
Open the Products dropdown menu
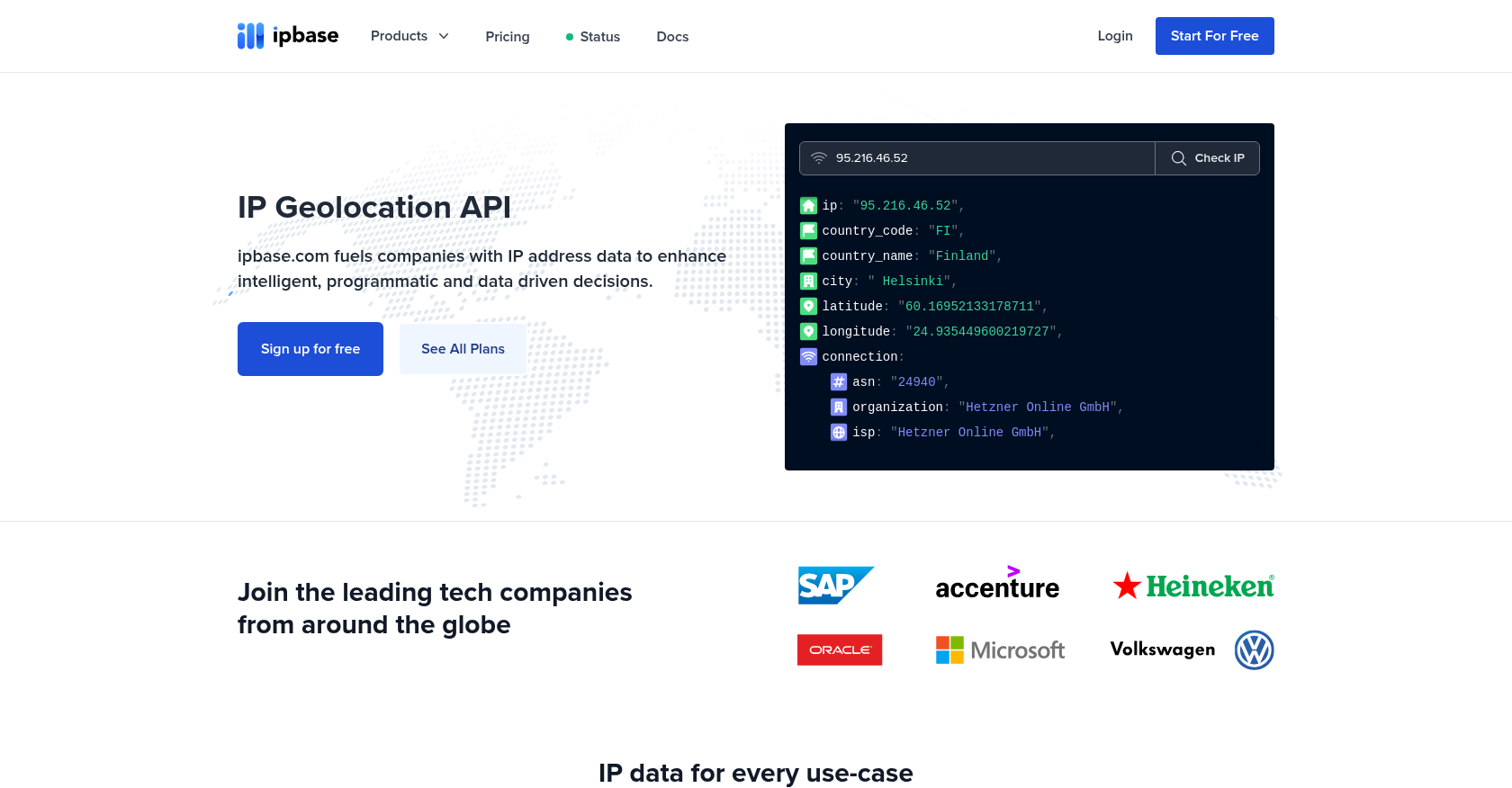[409, 36]
